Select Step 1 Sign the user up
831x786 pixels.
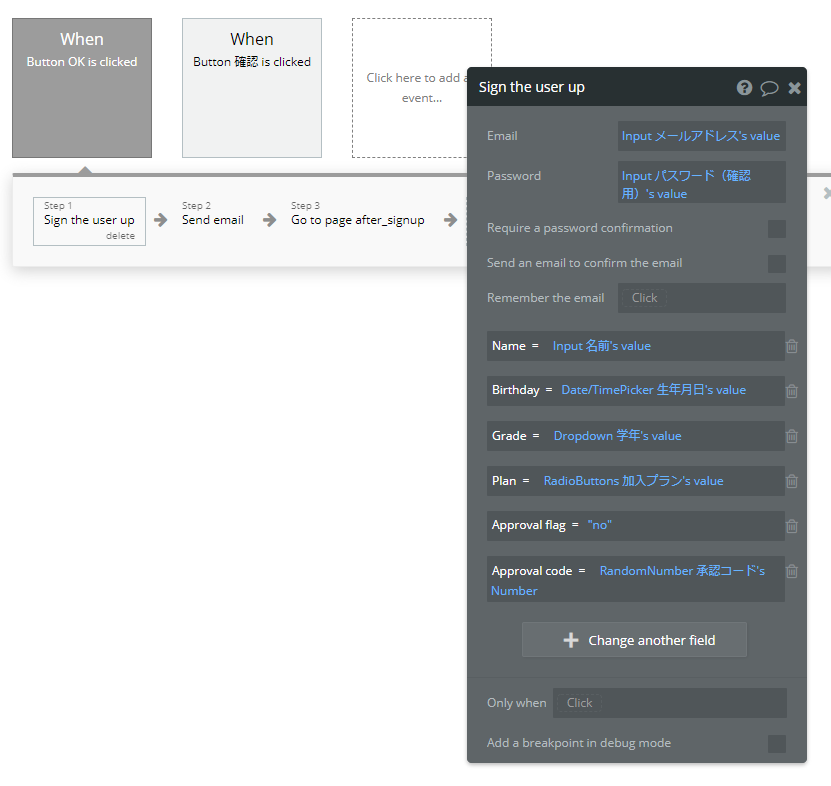89,220
